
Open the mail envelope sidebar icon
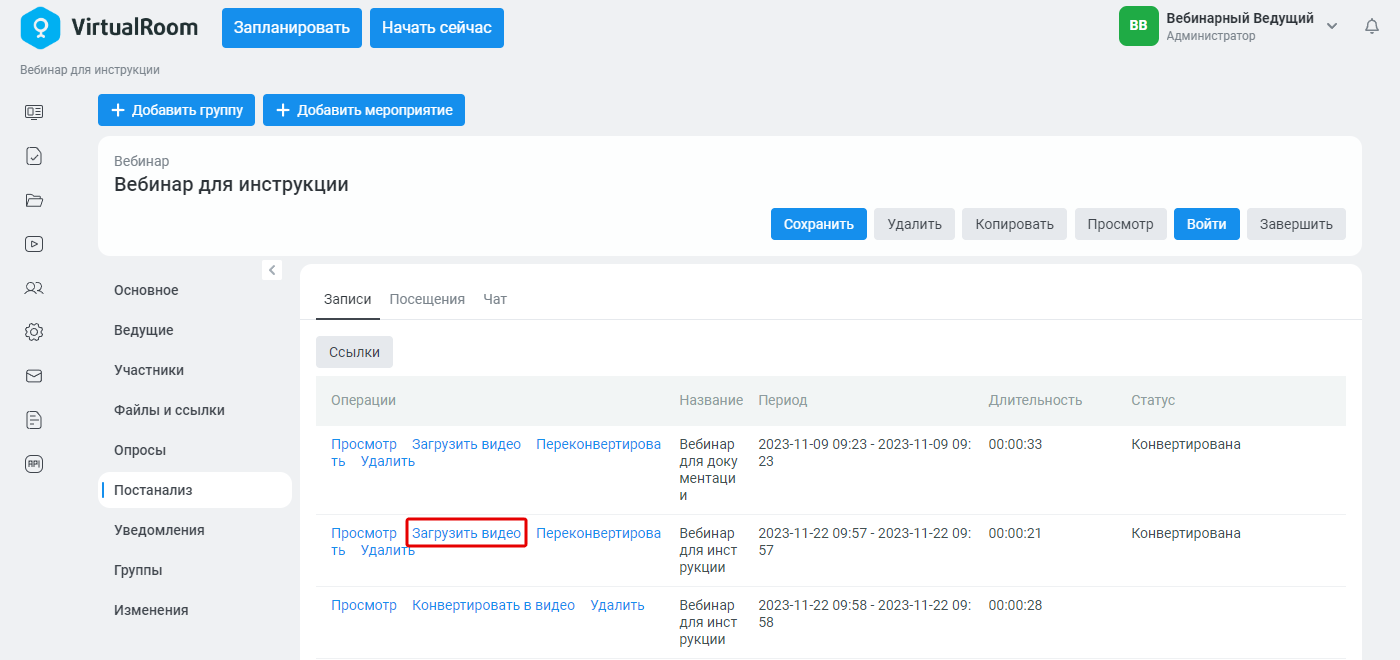pos(34,376)
